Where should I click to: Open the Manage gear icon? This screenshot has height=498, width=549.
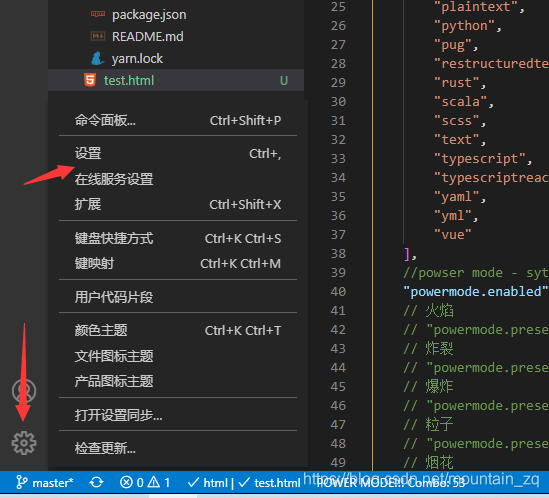point(24,443)
